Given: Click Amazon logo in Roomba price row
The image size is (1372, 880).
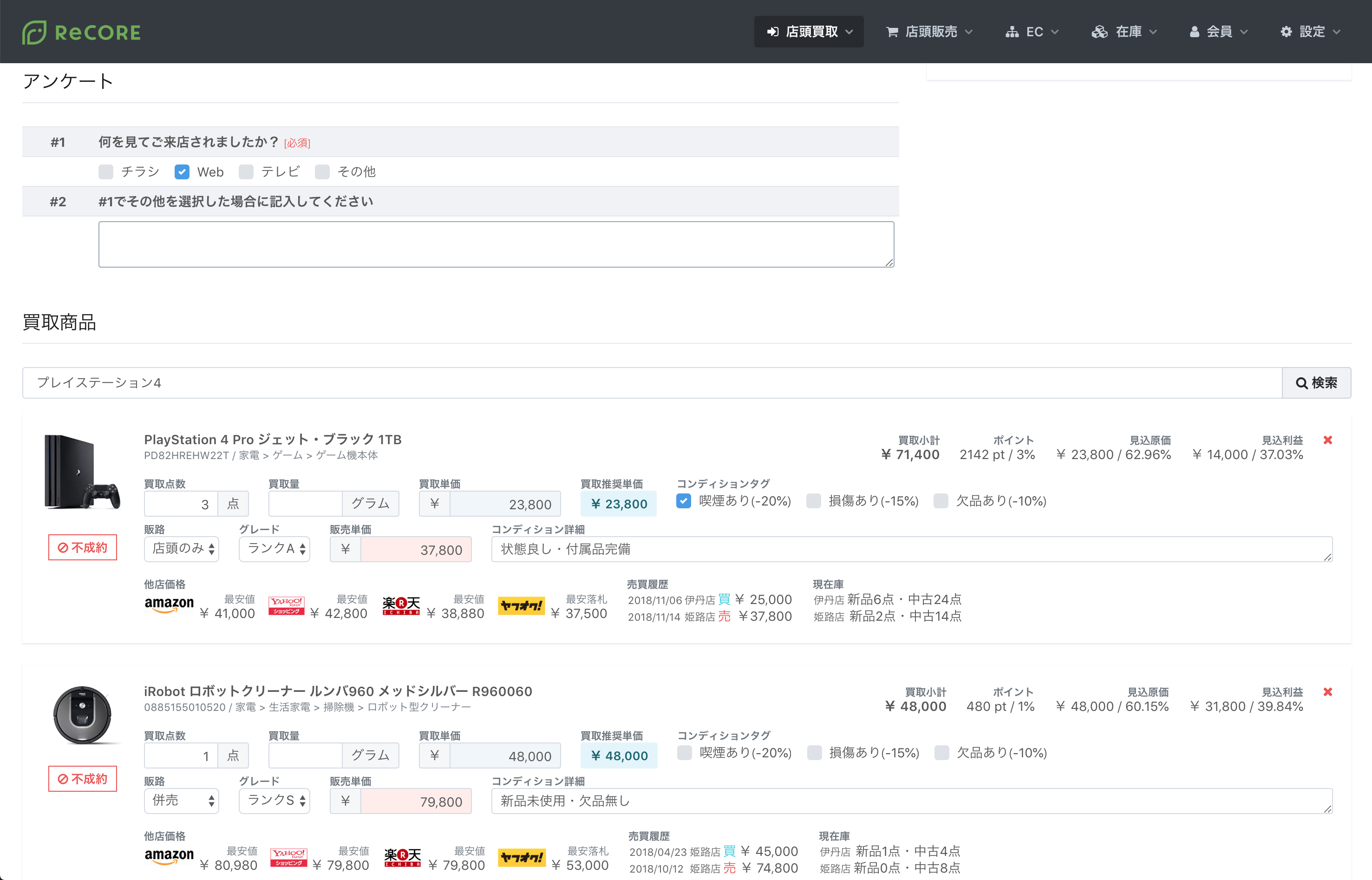Looking at the screenshot, I should [x=169, y=857].
